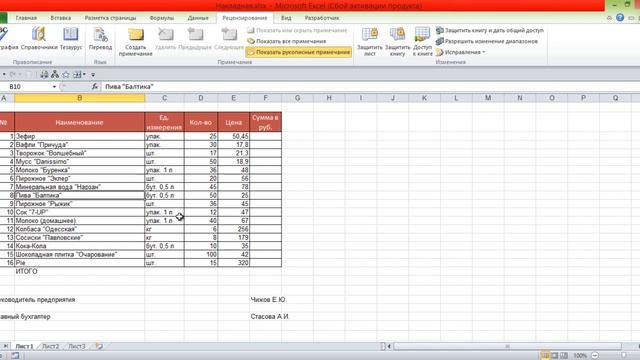The width and height of the screenshot is (640, 360).
Task: Click the Name Box showing B10
Action: (26, 87)
